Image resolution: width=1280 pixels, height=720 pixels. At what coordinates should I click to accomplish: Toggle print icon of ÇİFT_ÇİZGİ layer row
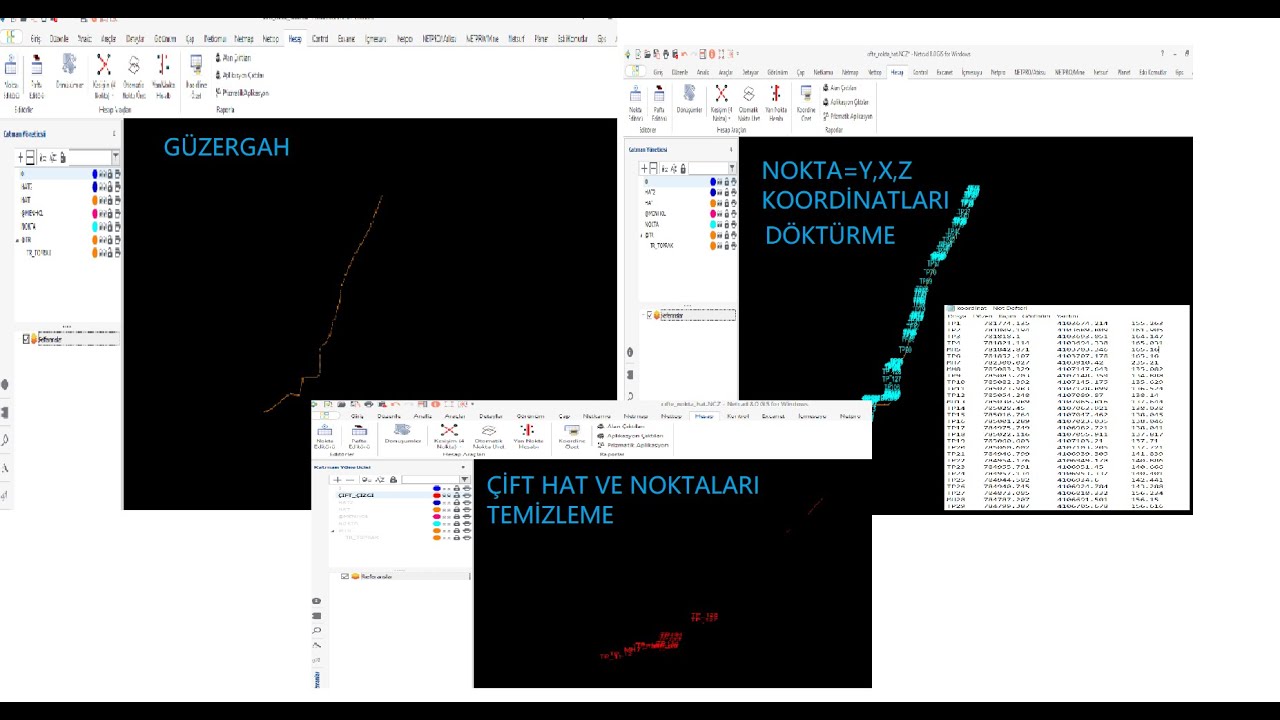pyautogui.click(x=467, y=495)
